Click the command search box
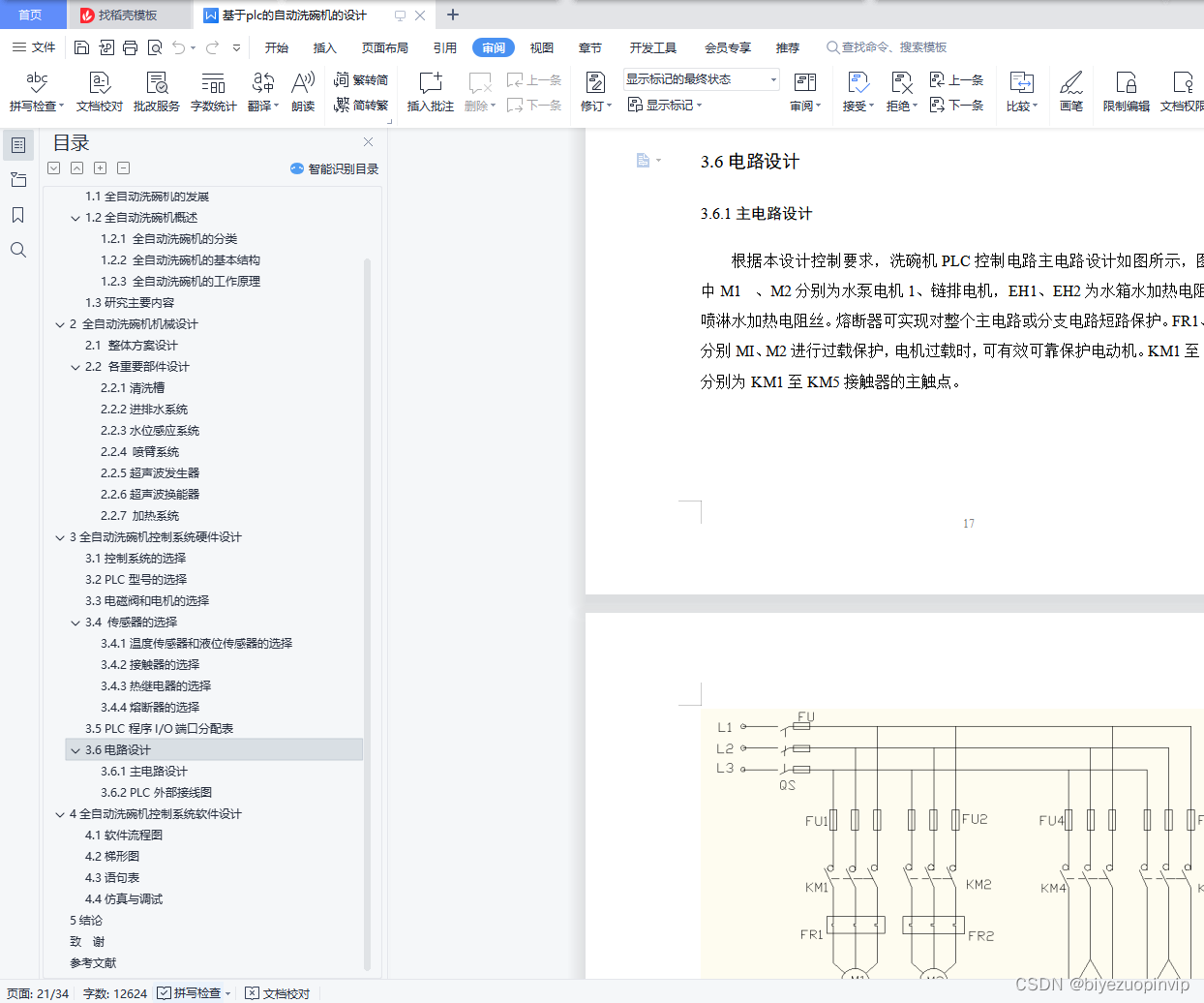Screen dimensions: 1204x1003 [x=887, y=47]
